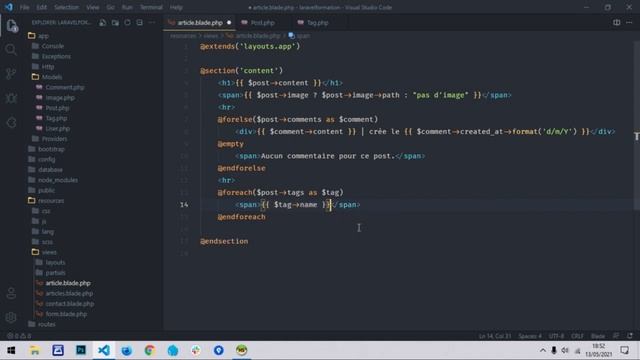Open the Selection menu
The image size is (640, 360).
click(x=66, y=7)
